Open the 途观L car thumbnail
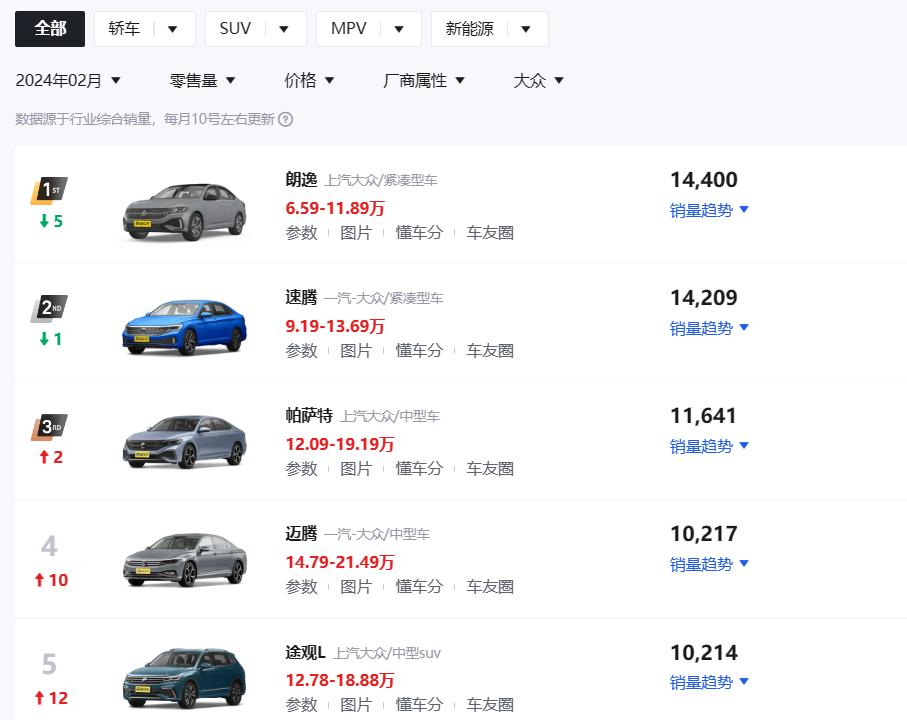This screenshot has height=720, width=907. click(185, 678)
